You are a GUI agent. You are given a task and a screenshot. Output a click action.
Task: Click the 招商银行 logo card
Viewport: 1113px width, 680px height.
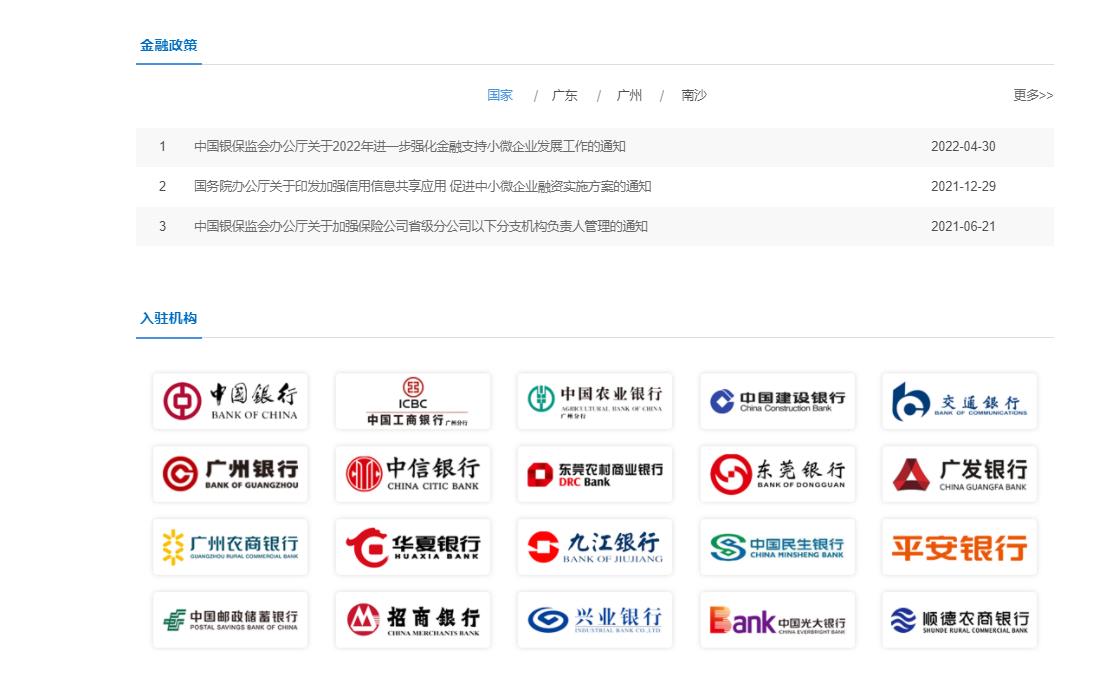point(413,620)
